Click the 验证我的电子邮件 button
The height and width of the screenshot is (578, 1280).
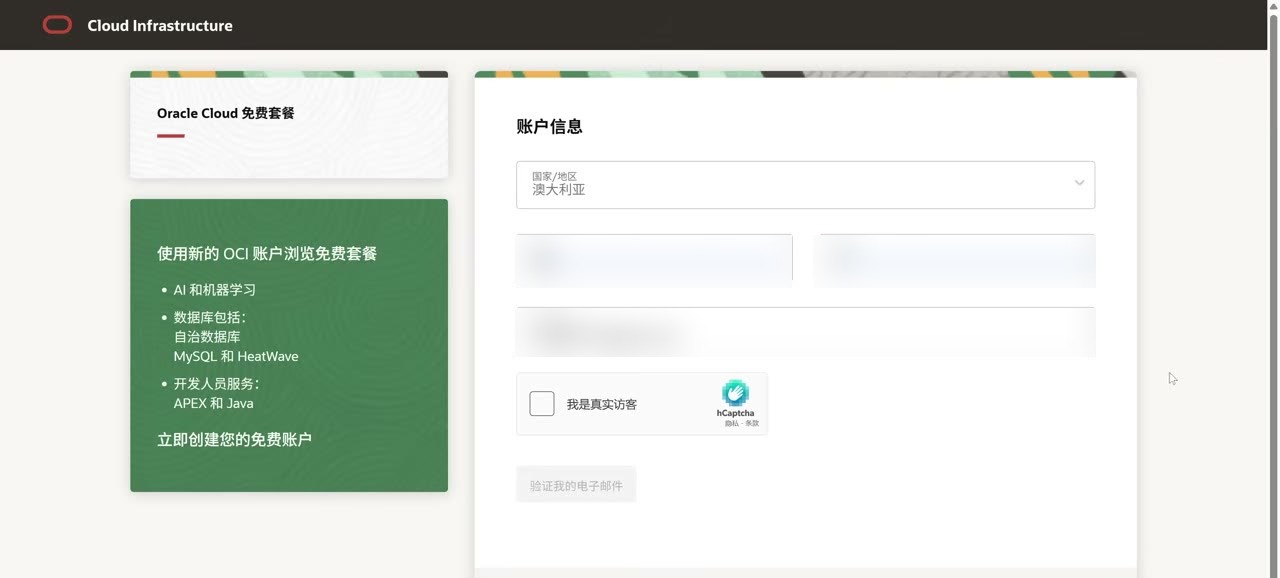pyautogui.click(x=576, y=485)
